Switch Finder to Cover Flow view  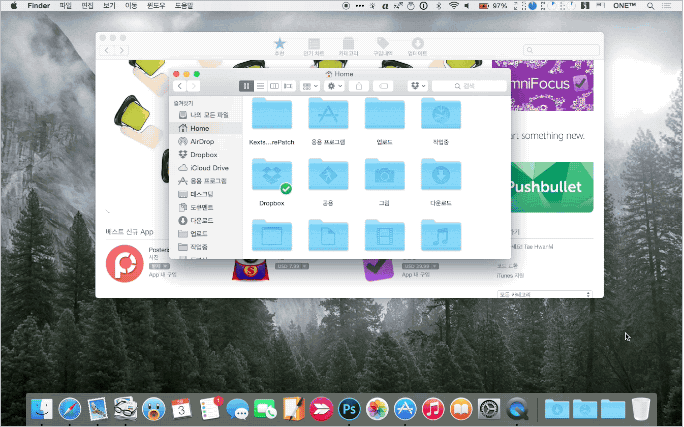288,86
